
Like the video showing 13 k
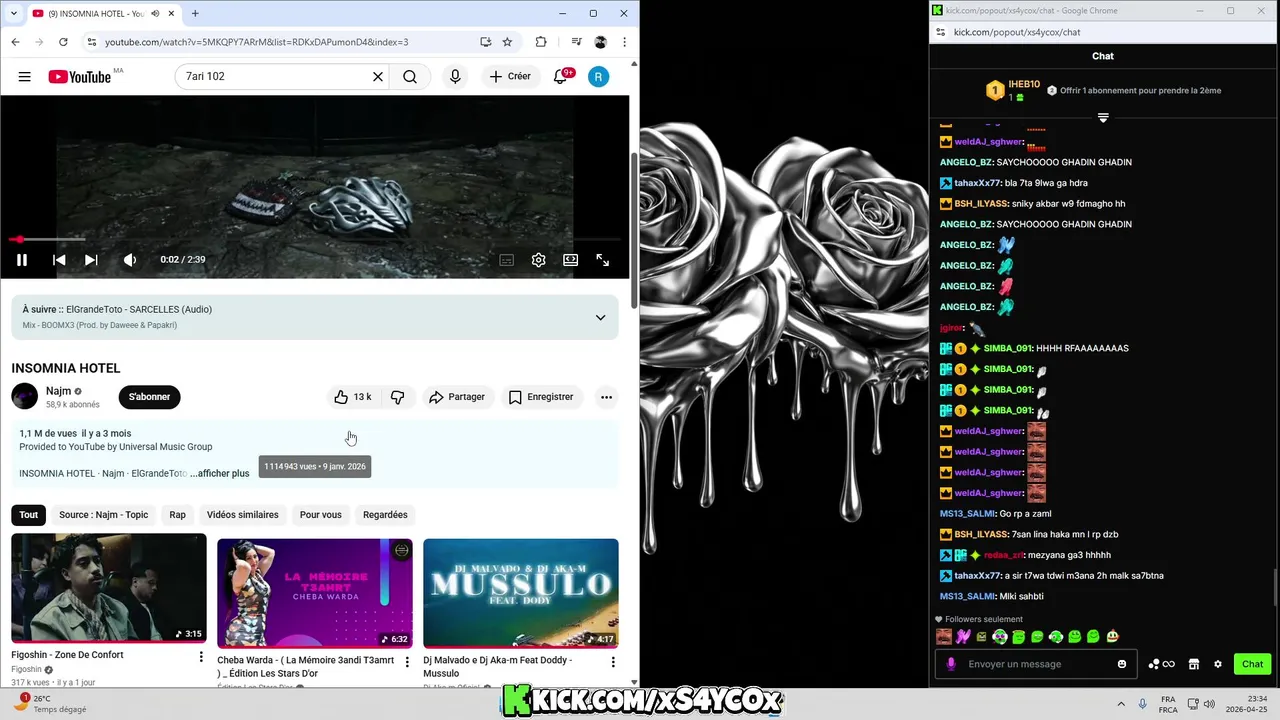pos(353,397)
